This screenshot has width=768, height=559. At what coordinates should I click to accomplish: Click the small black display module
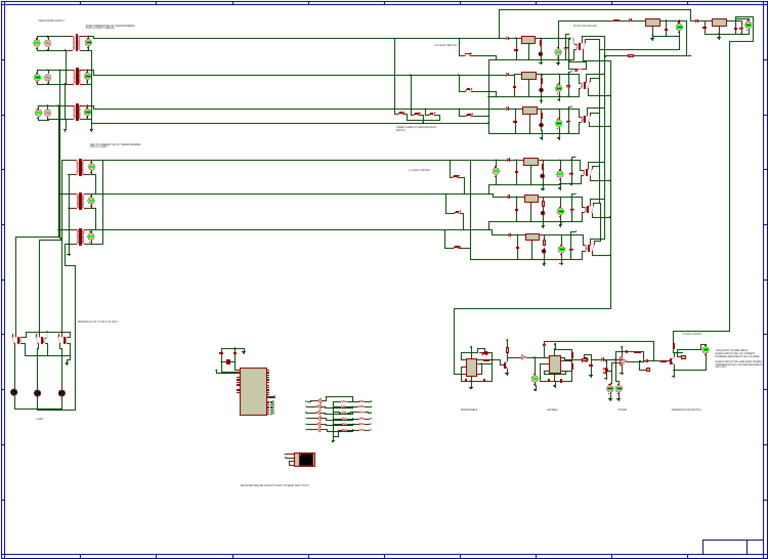point(305,459)
